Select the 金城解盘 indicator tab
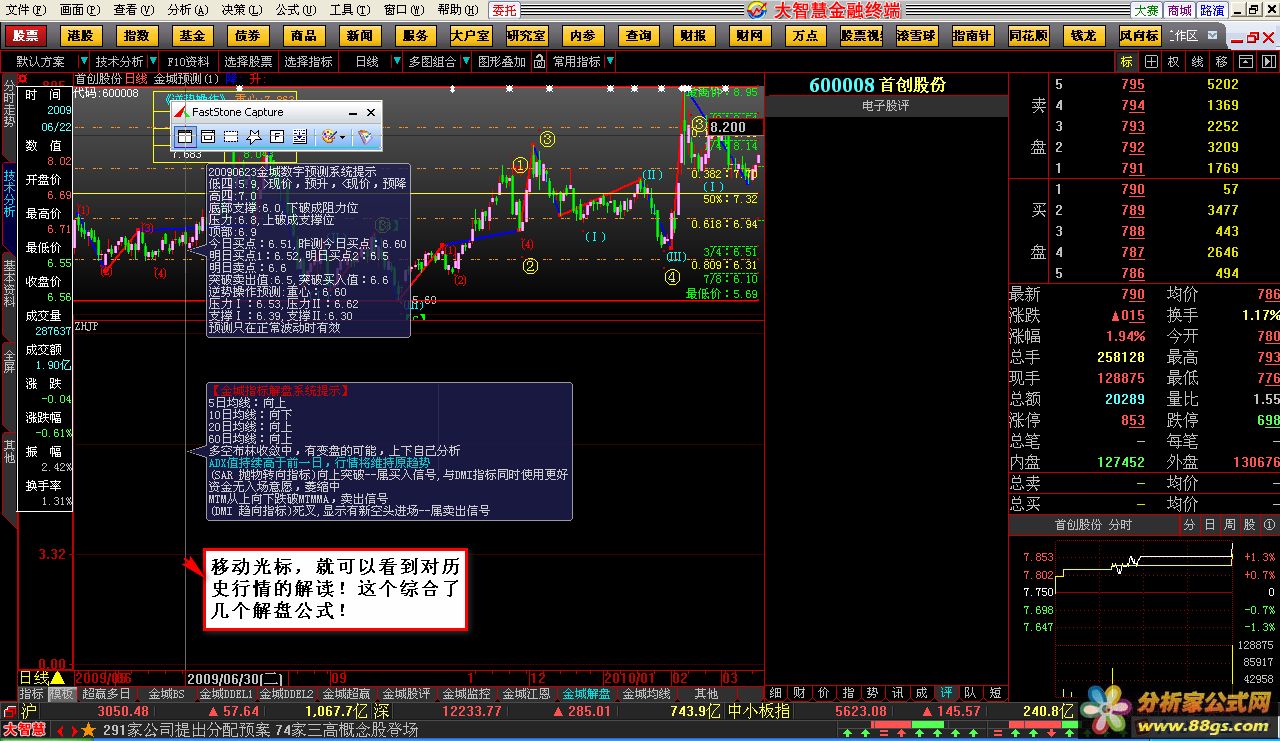This screenshot has width=1280, height=741. (586, 693)
